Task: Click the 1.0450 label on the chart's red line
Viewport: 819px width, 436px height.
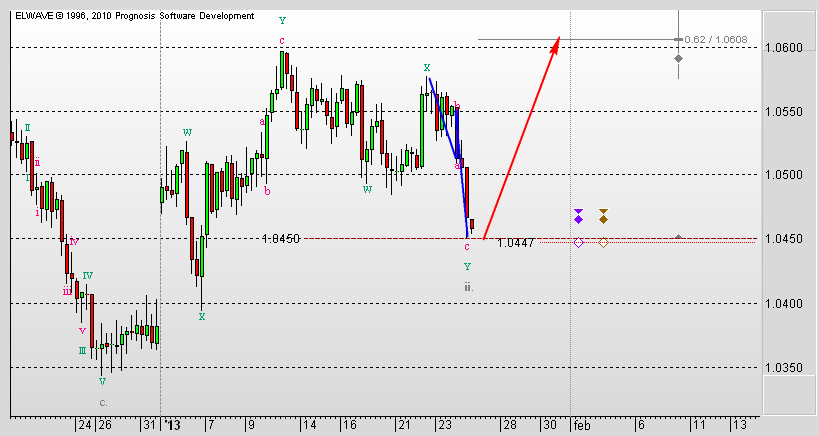Action: tap(281, 239)
